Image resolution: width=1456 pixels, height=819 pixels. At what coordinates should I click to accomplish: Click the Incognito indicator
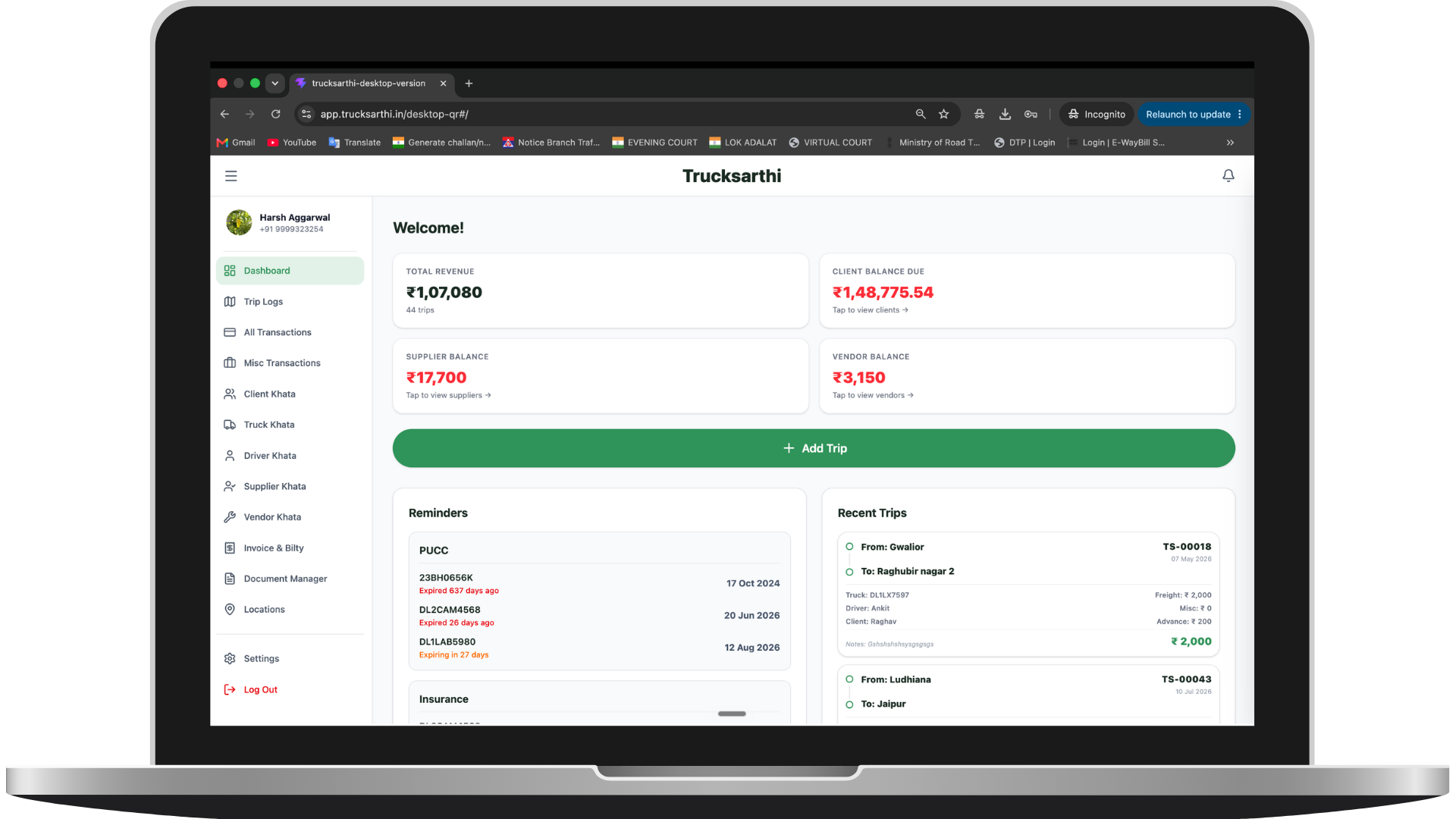(x=1097, y=115)
